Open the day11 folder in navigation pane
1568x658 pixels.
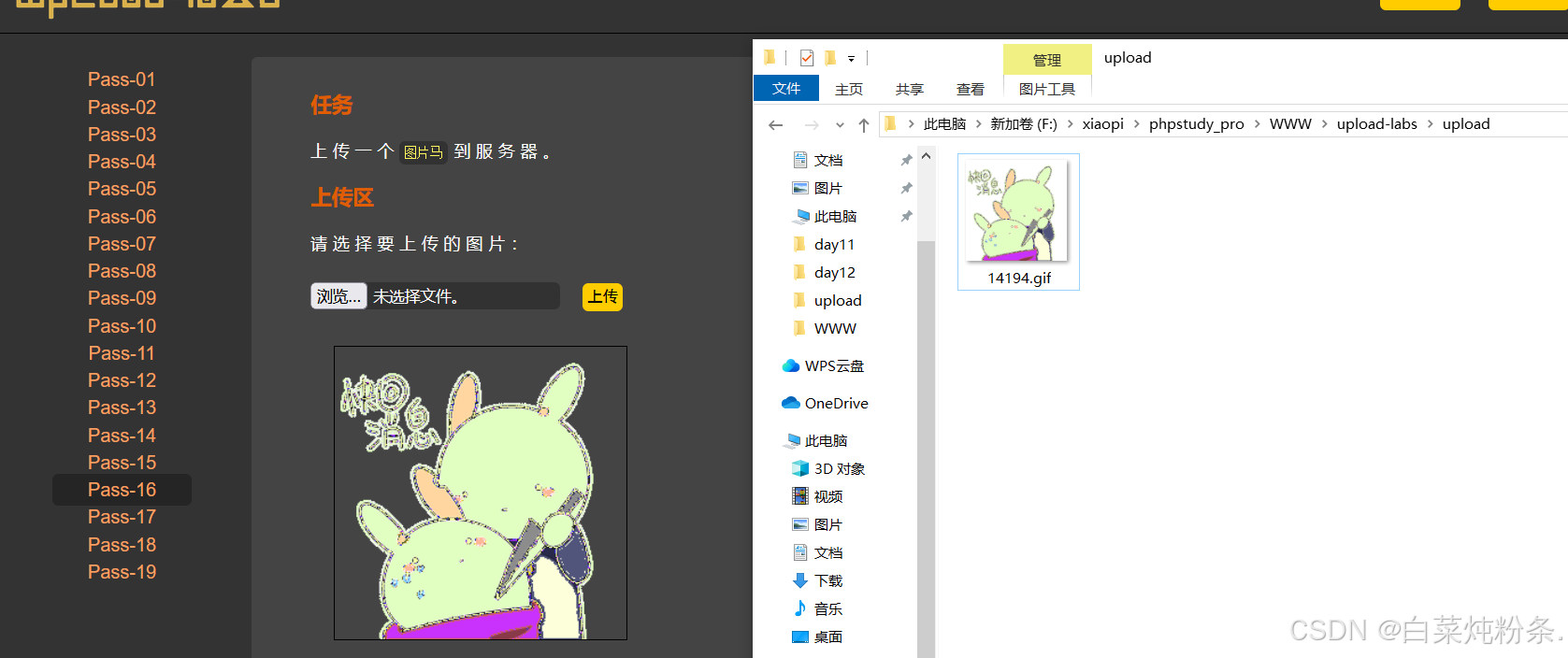(834, 244)
